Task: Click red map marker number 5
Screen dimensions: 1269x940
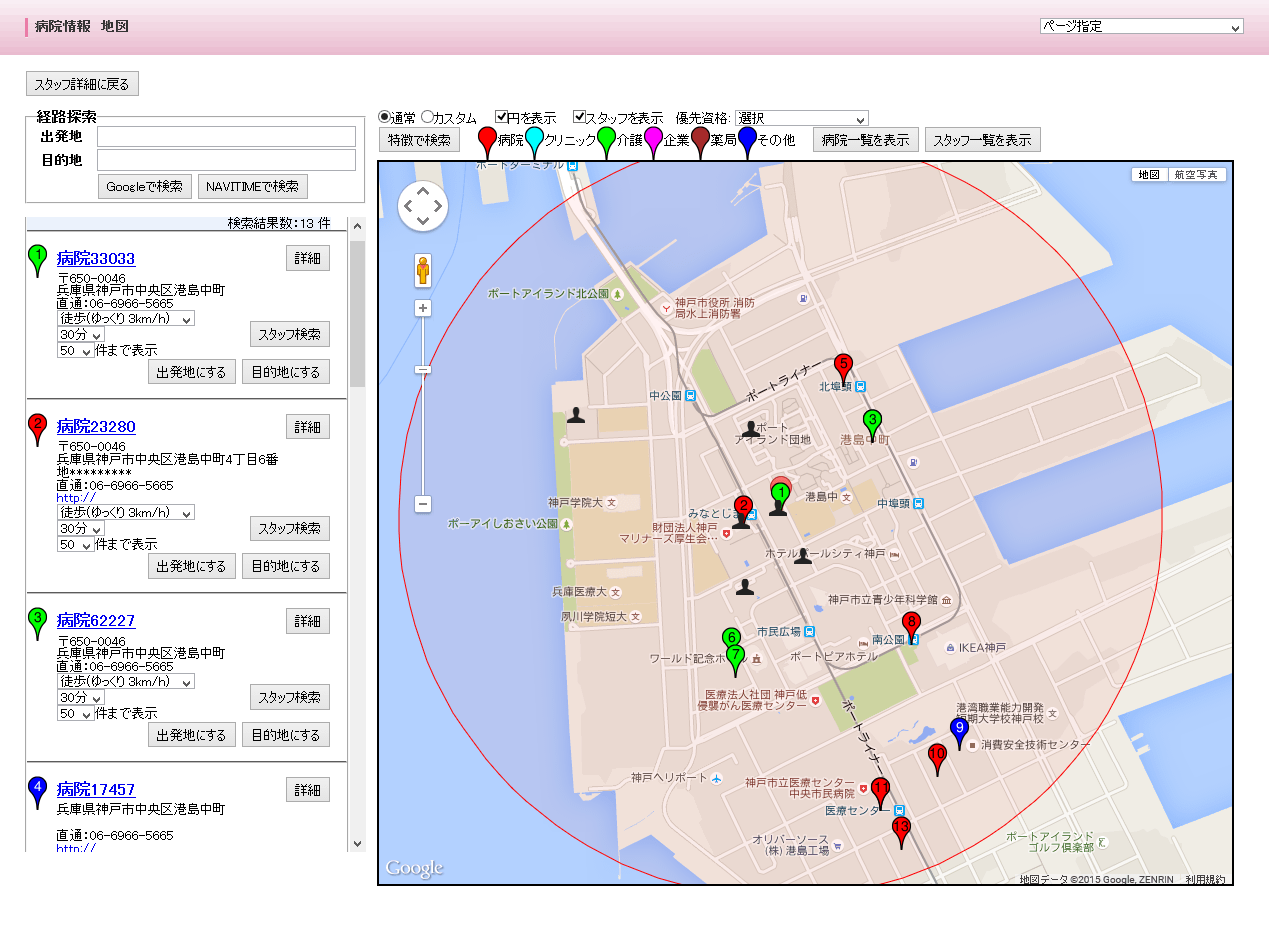Action: coord(843,369)
